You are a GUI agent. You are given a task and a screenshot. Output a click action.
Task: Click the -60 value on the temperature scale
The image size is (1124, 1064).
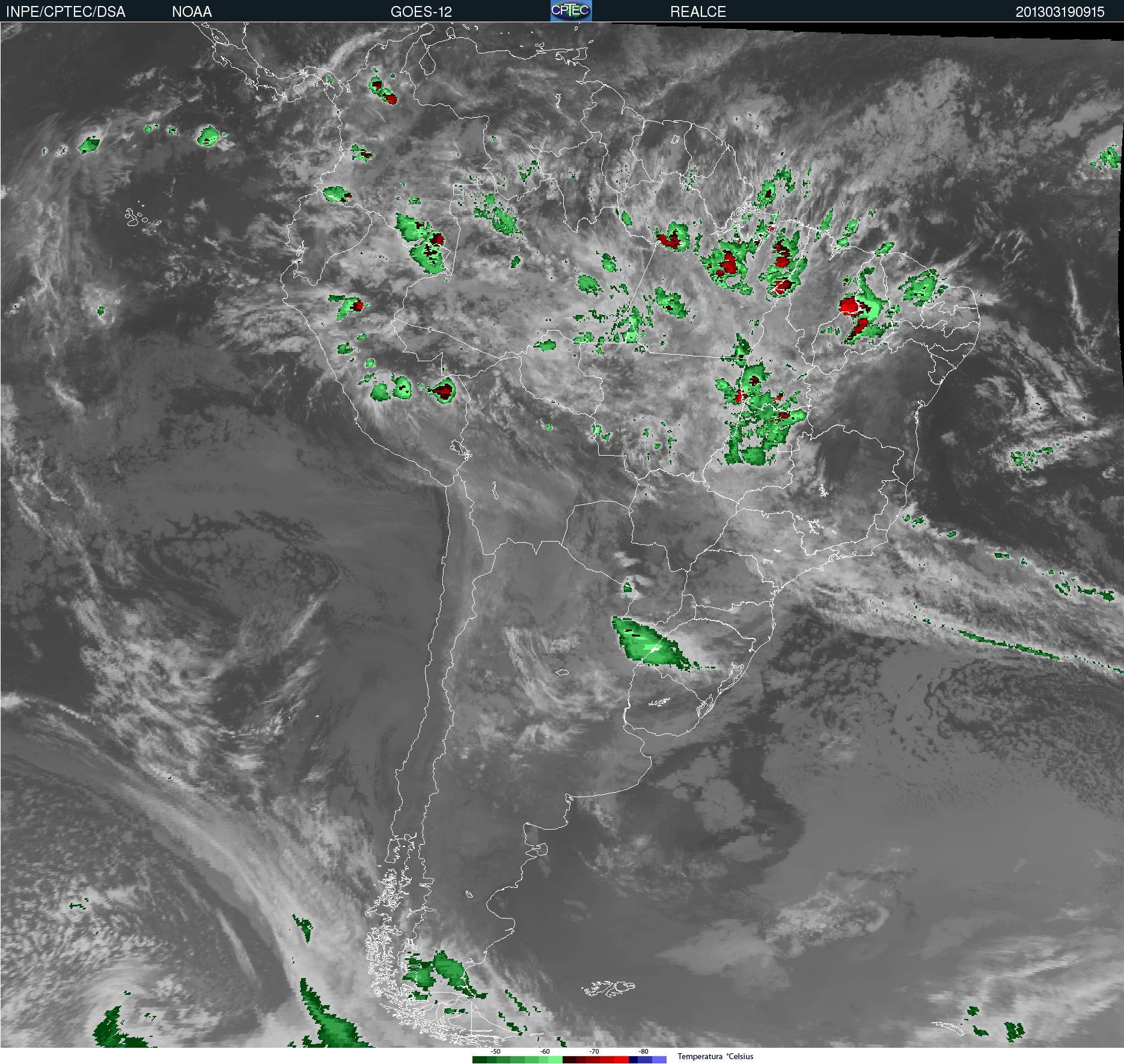pyautogui.click(x=545, y=1051)
